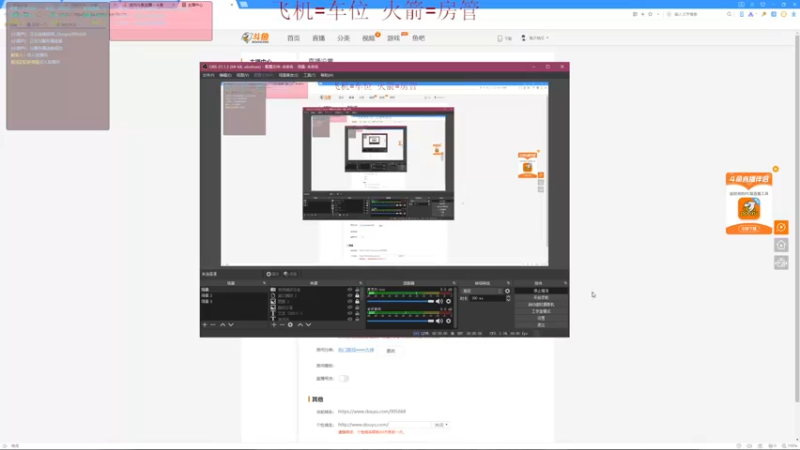Click the custom domain input after www.douyu.com/
This screenshot has width=800, height=450.
[x=410, y=424]
